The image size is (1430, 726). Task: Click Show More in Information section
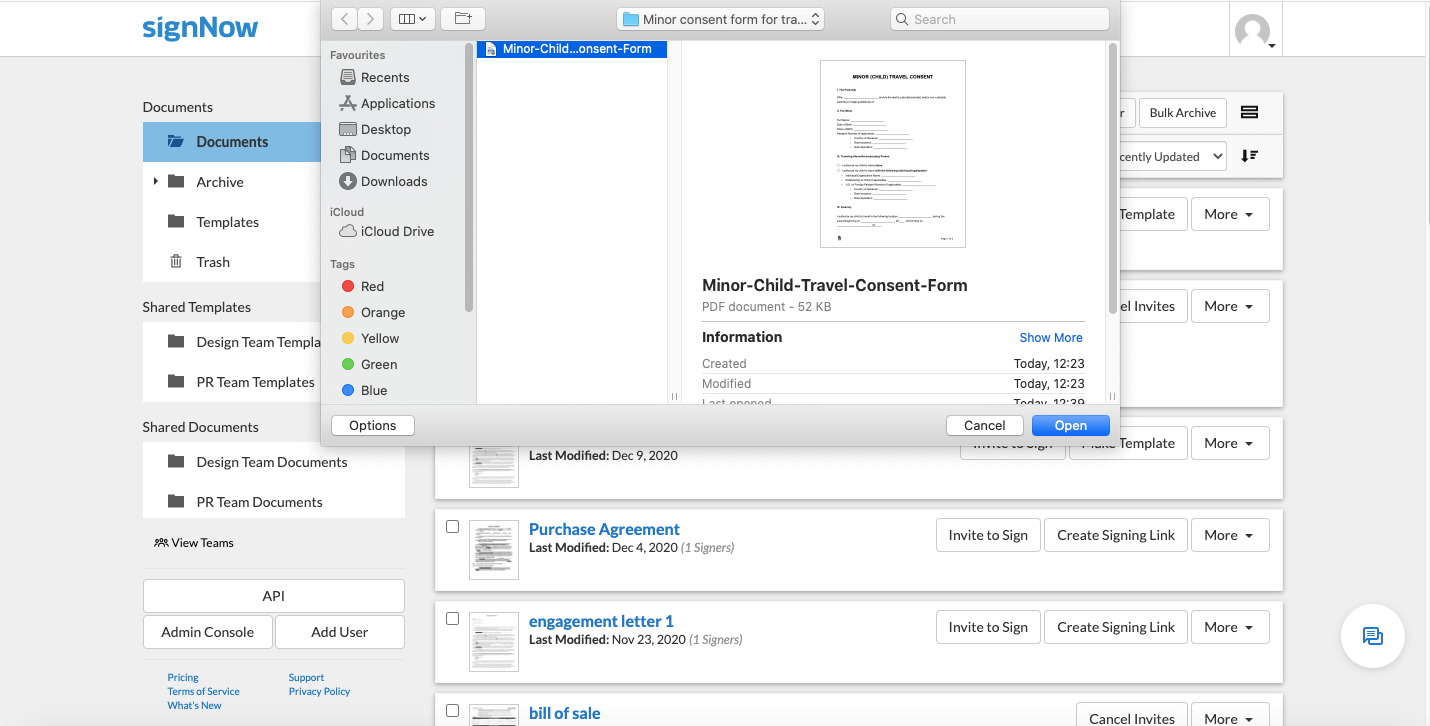click(x=1051, y=338)
